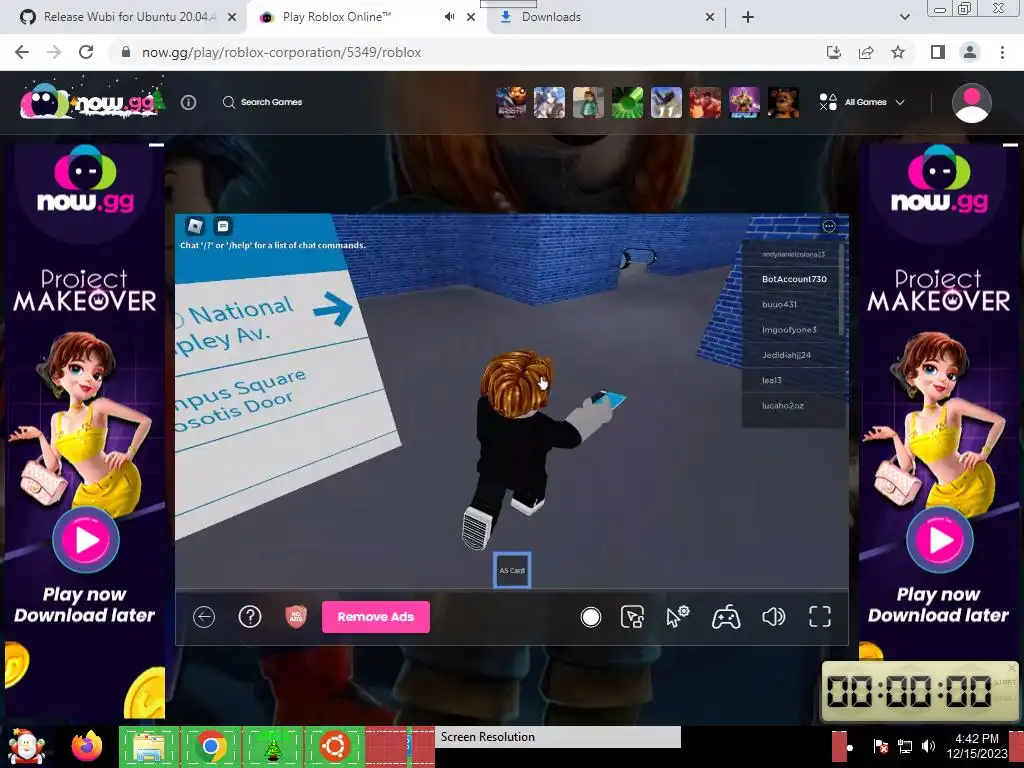This screenshot has height=768, width=1024.
Task: Close the Downloads tab
Action: coord(710,18)
